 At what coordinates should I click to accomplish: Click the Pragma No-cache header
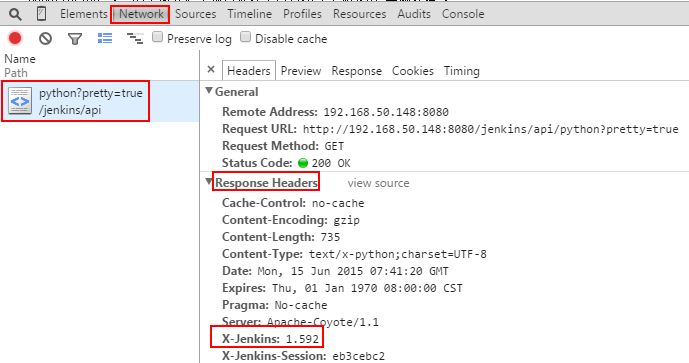[x=275, y=305]
